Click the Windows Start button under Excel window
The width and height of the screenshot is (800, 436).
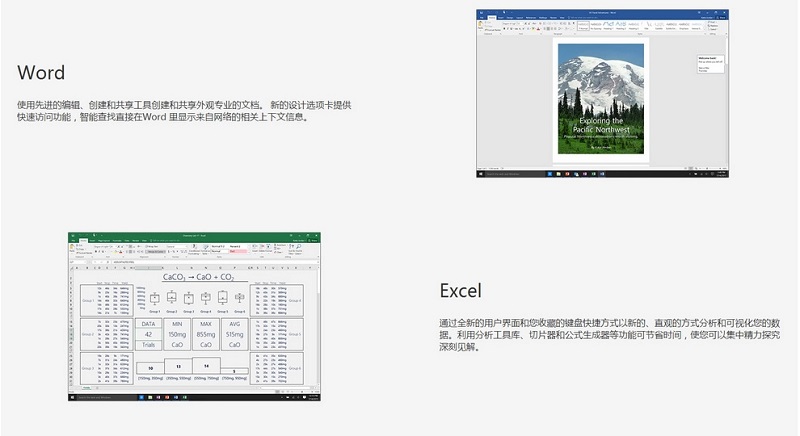[71, 398]
